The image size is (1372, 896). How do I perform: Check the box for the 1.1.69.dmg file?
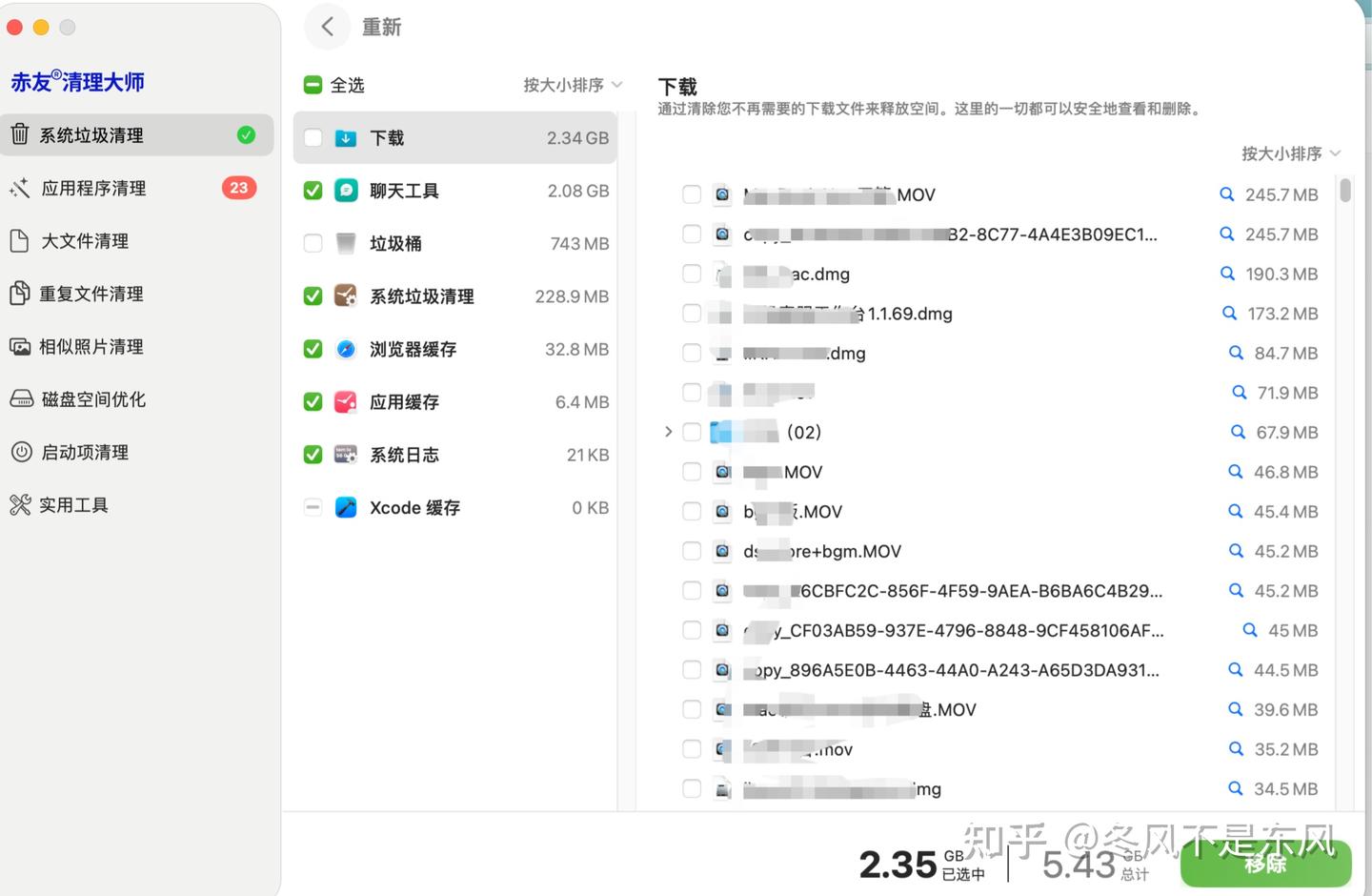(692, 314)
